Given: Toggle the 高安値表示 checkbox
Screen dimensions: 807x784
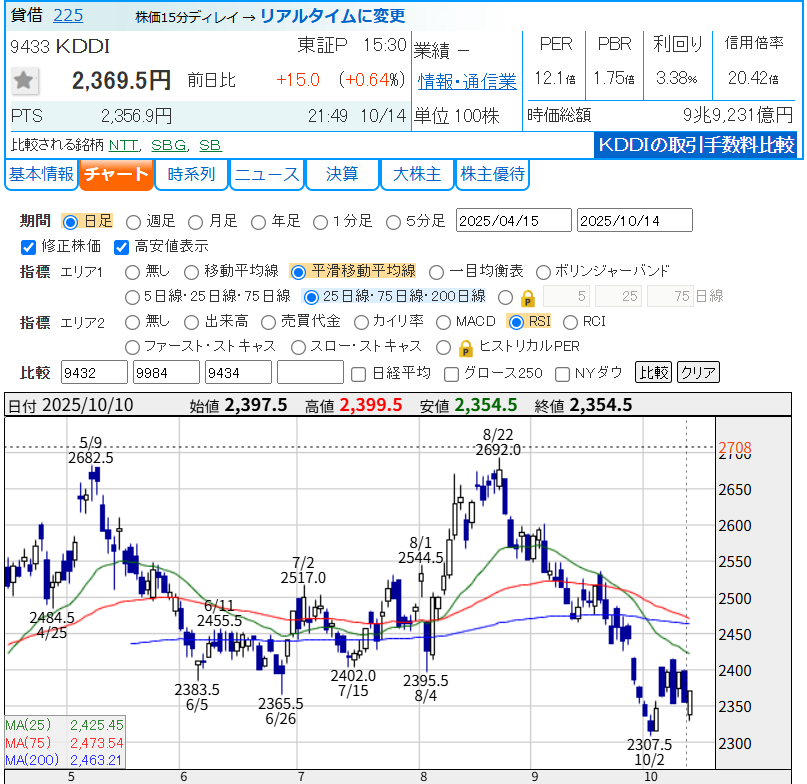Looking at the screenshot, I should point(122,246).
